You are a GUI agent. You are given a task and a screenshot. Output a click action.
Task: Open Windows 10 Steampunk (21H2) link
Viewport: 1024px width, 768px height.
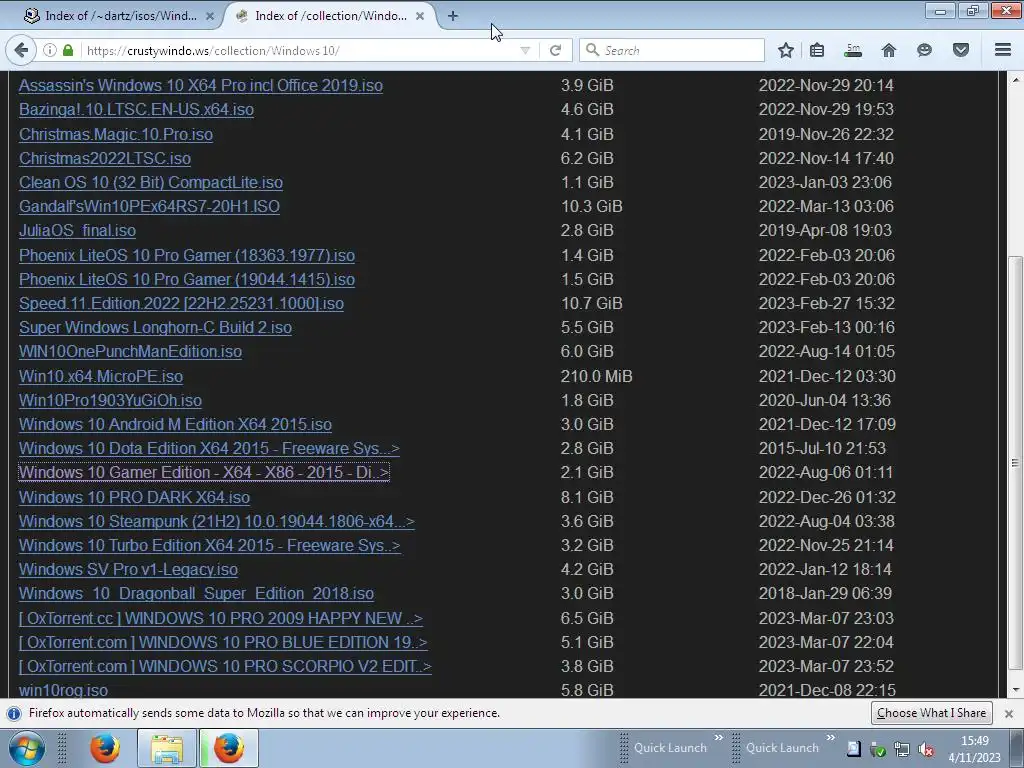[216, 522]
